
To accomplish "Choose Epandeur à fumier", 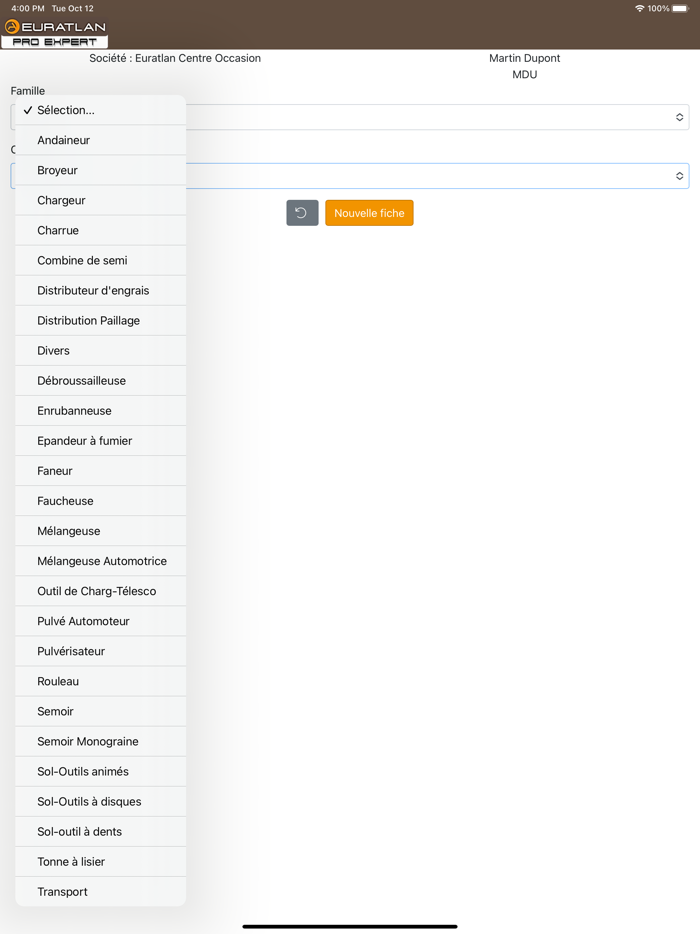I will click(x=100, y=441).
